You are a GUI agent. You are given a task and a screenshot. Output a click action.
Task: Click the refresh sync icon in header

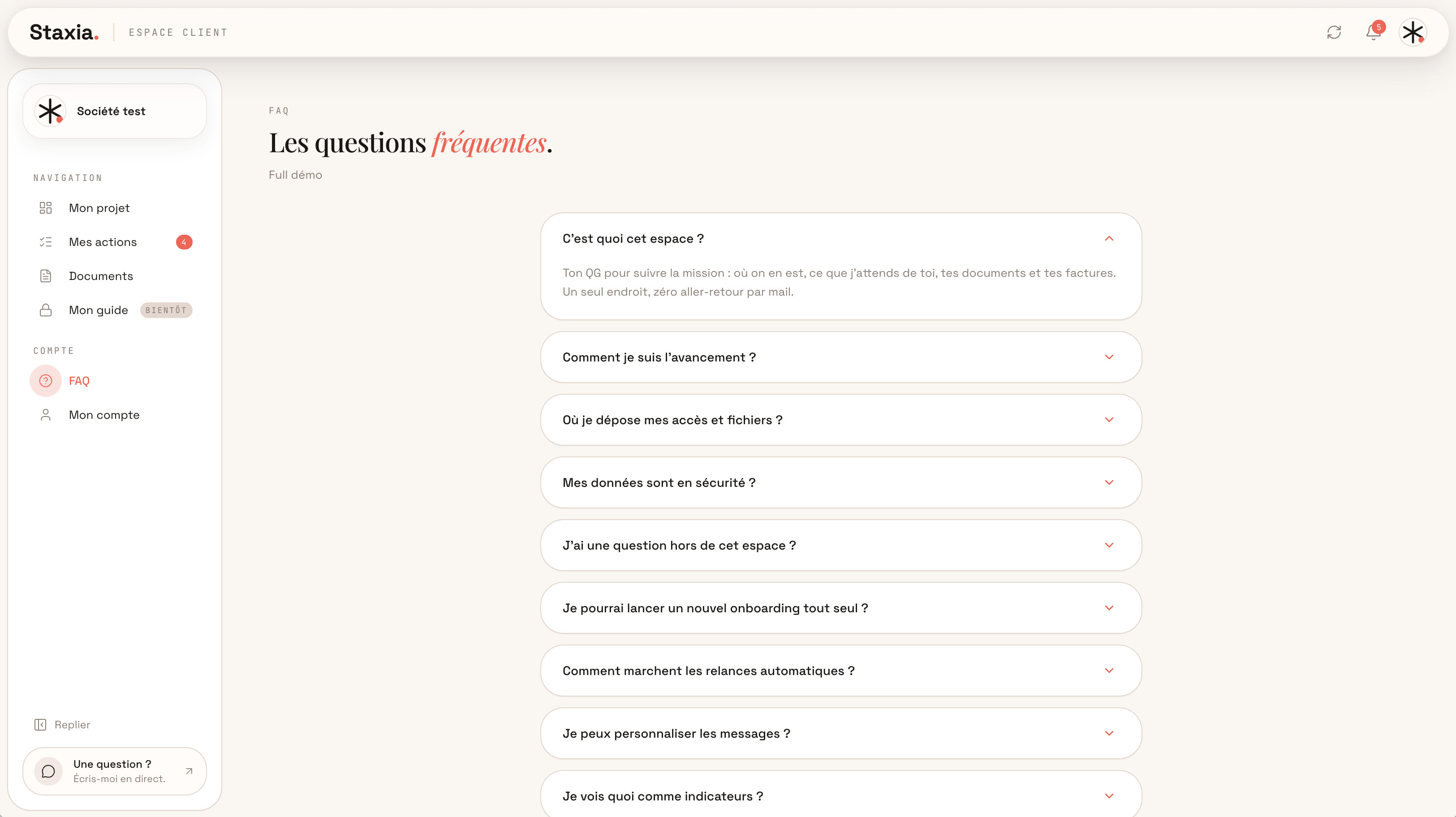click(1334, 32)
